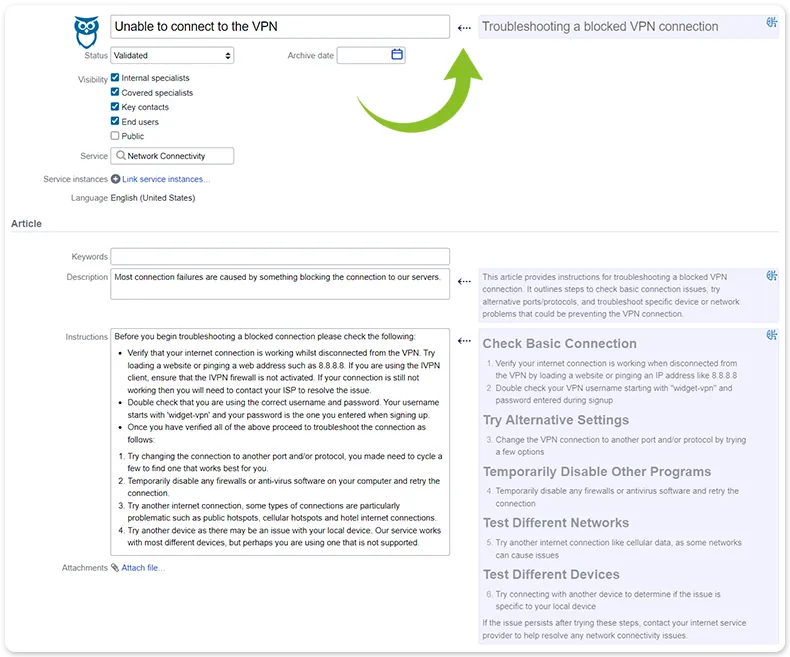
Task: Select suggested title 'Troubleshooting a blocked VPN connection'
Action: (x=600, y=27)
